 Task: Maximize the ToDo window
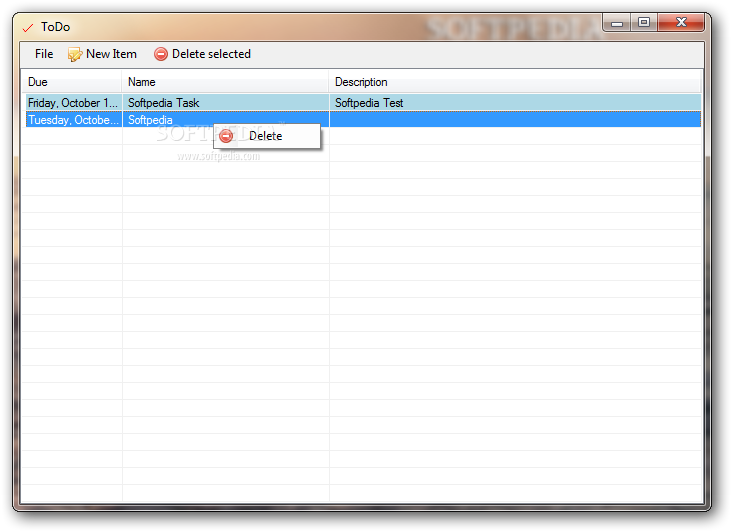click(644, 22)
